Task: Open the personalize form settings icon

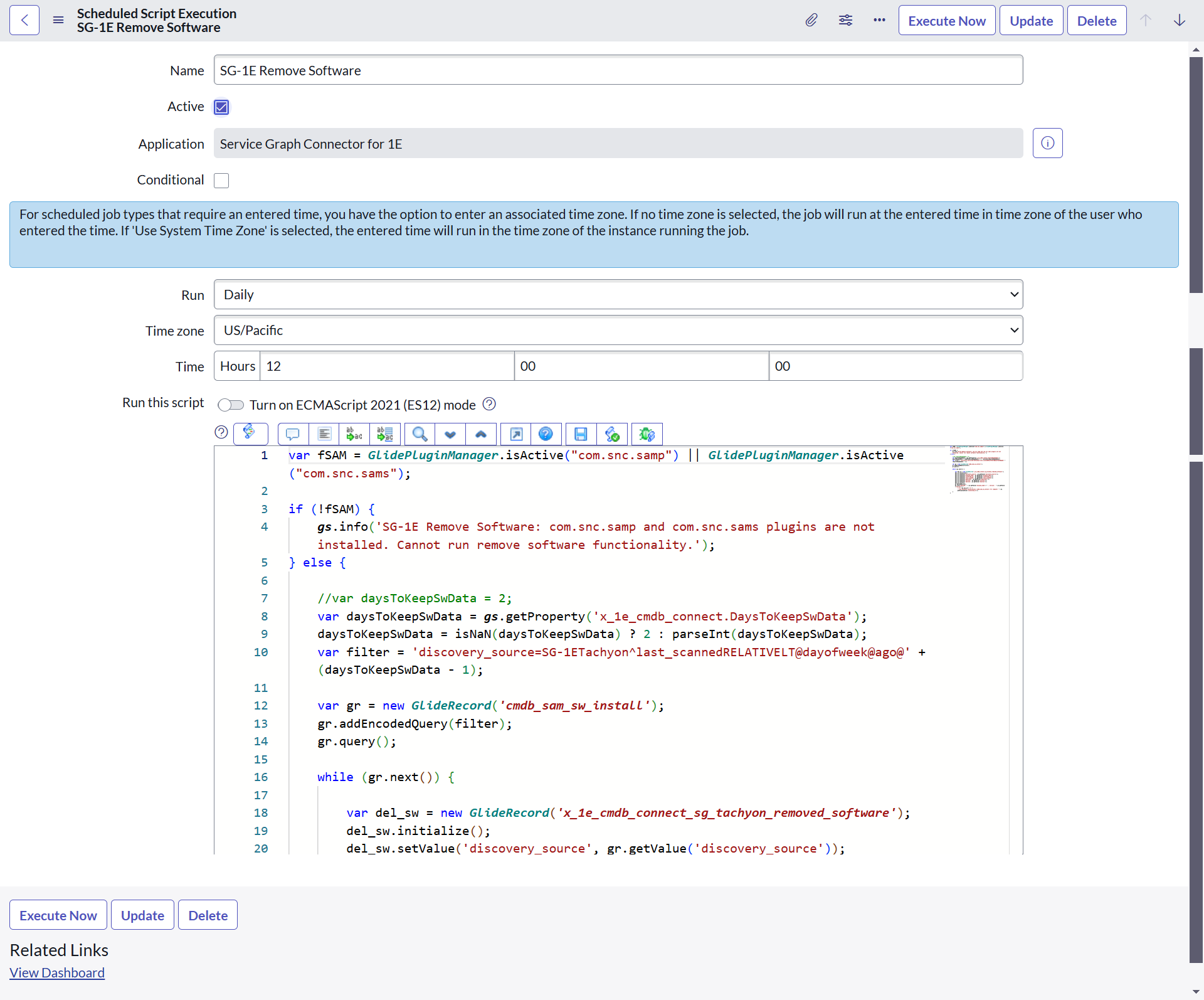Action: [845, 20]
